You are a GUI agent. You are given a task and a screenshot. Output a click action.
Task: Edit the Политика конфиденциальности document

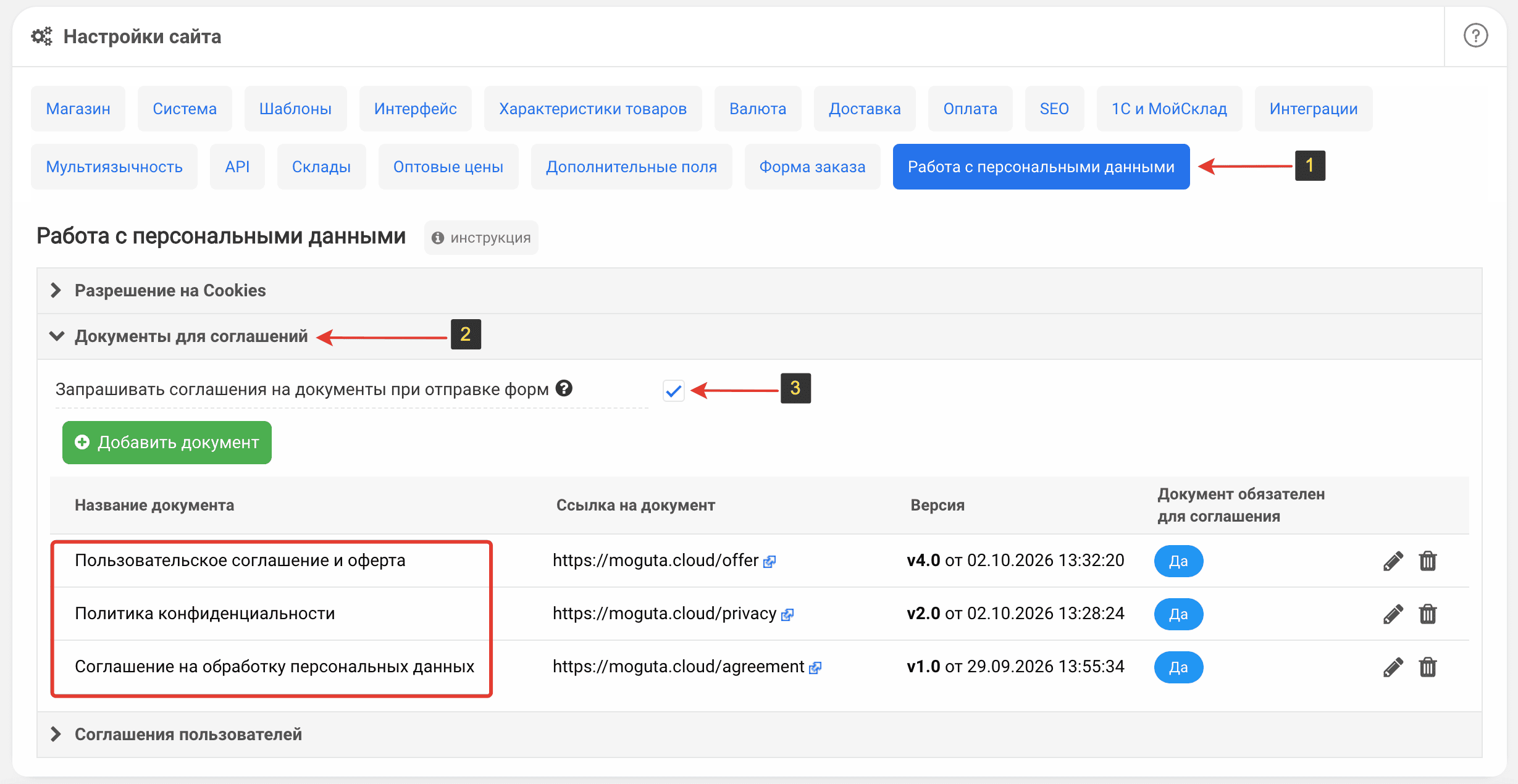click(1393, 614)
